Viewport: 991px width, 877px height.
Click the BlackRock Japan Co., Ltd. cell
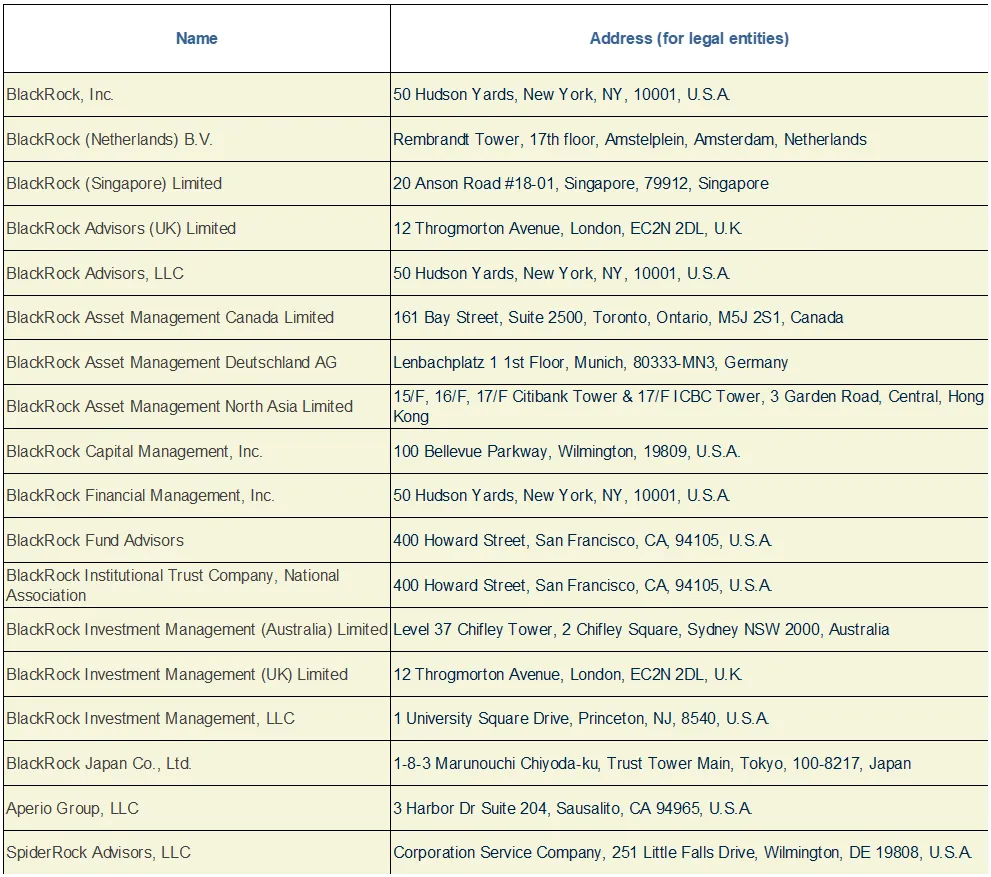tap(197, 763)
